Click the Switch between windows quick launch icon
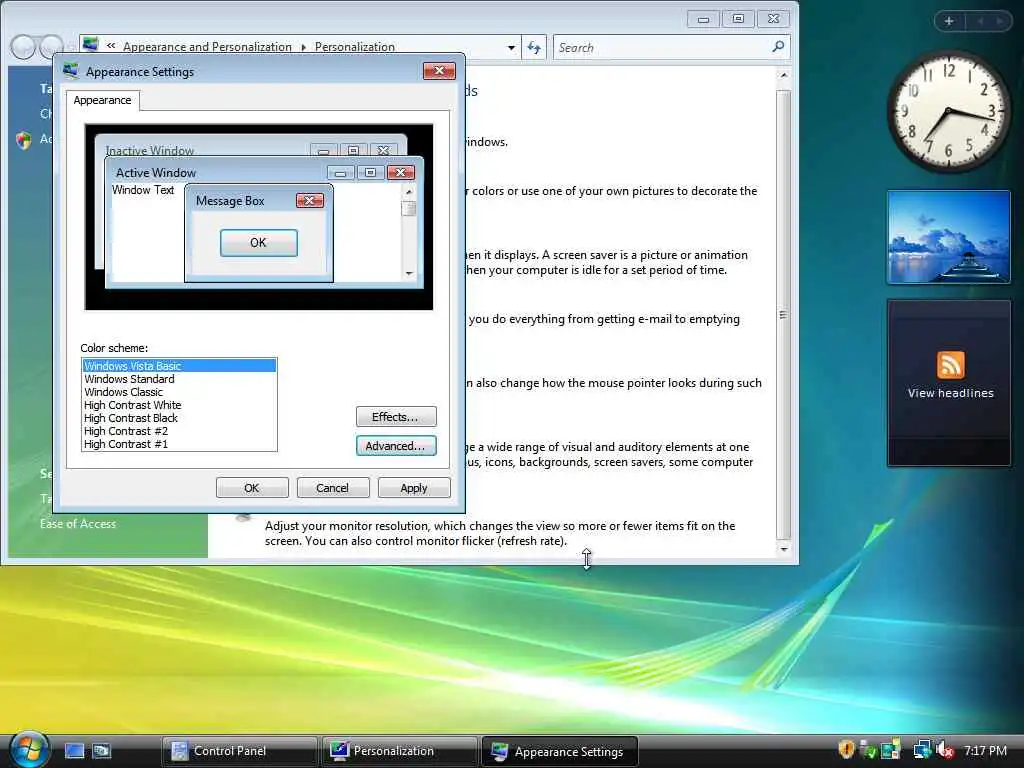Image resolution: width=1024 pixels, height=768 pixels. [x=101, y=751]
